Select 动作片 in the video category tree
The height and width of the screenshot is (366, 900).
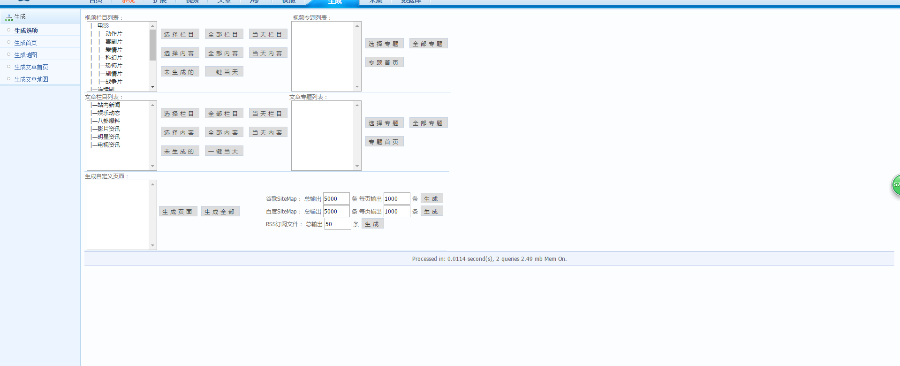(114, 34)
